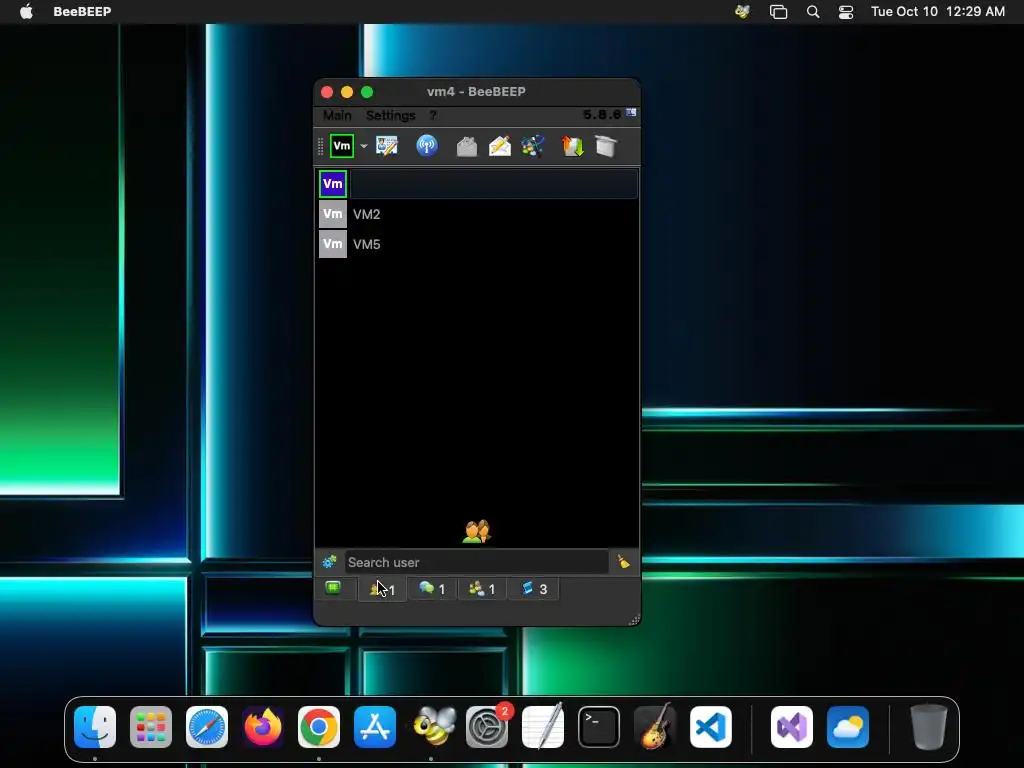Switch to the chat bubbles tab

(x=432, y=589)
